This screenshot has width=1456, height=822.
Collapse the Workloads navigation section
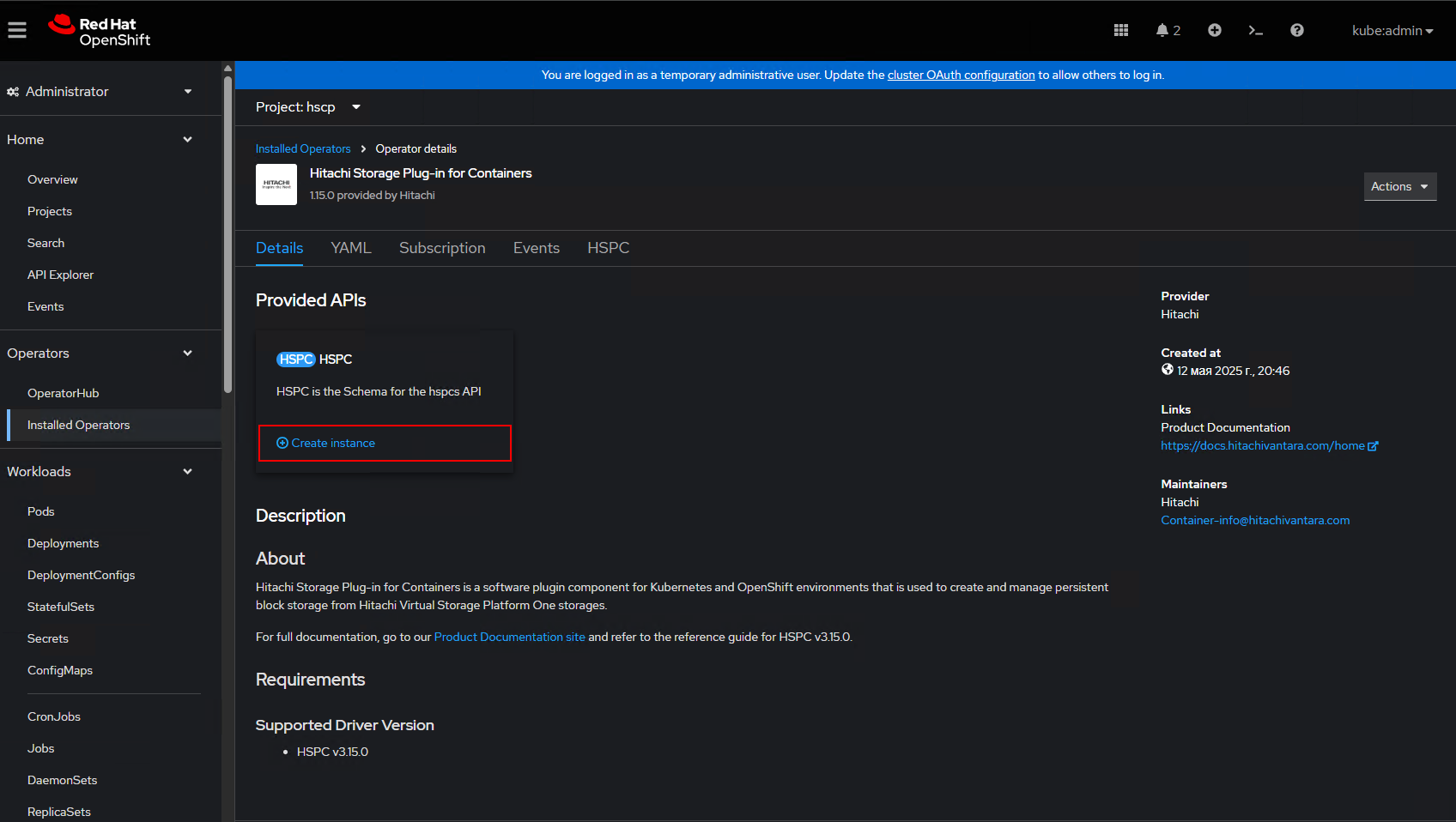click(x=100, y=471)
